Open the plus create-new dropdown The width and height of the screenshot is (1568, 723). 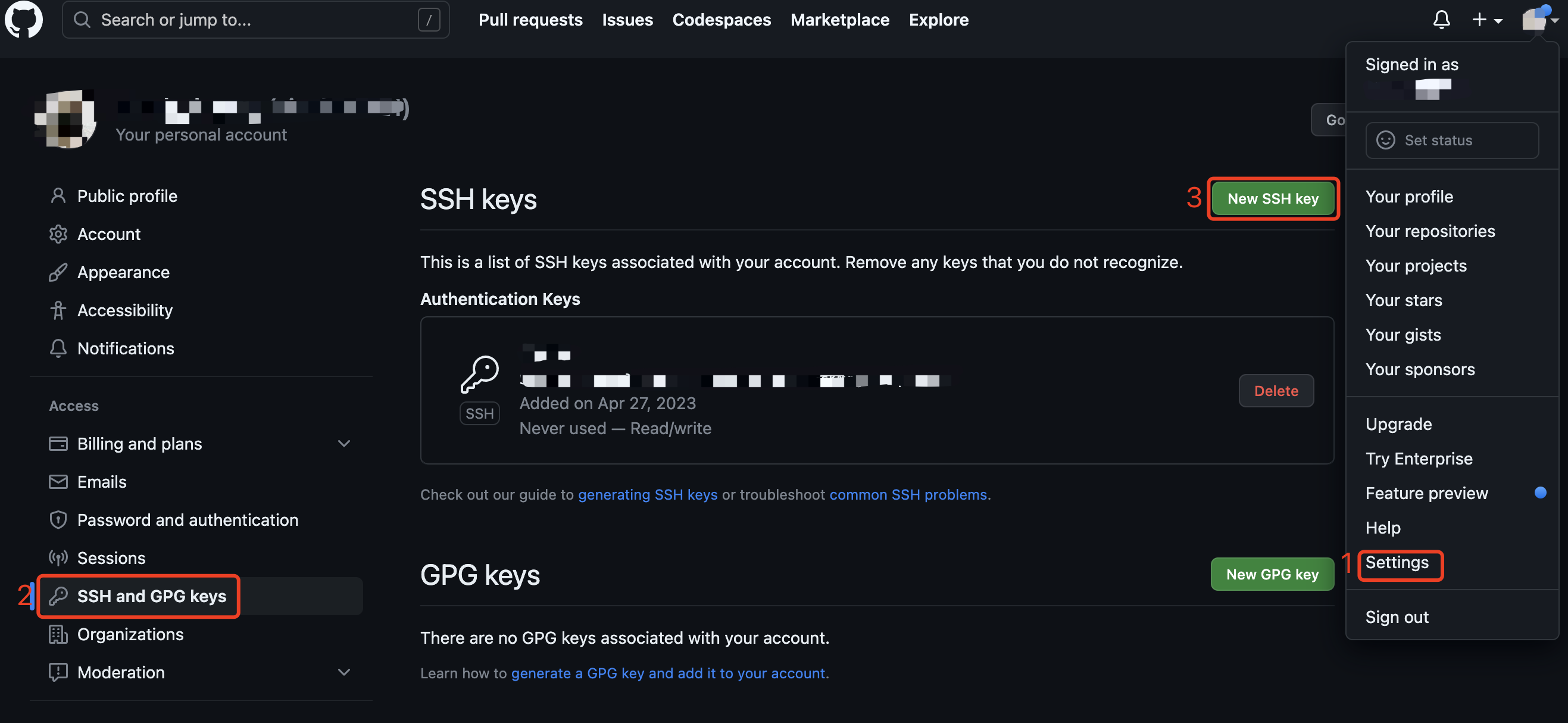pyautogui.click(x=1486, y=20)
